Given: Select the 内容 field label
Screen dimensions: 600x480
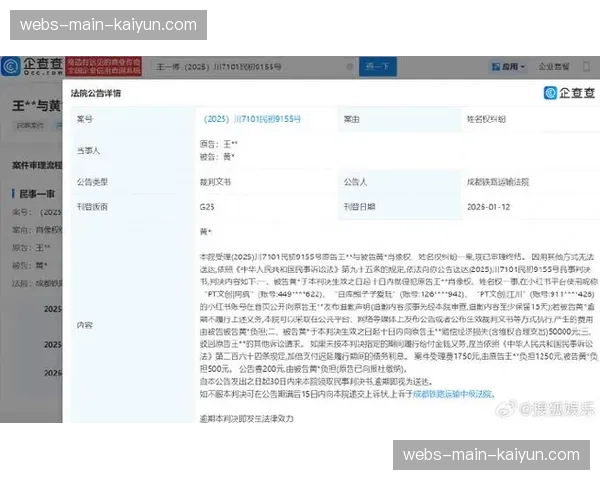Looking at the screenshot, I should pos(85,325).
